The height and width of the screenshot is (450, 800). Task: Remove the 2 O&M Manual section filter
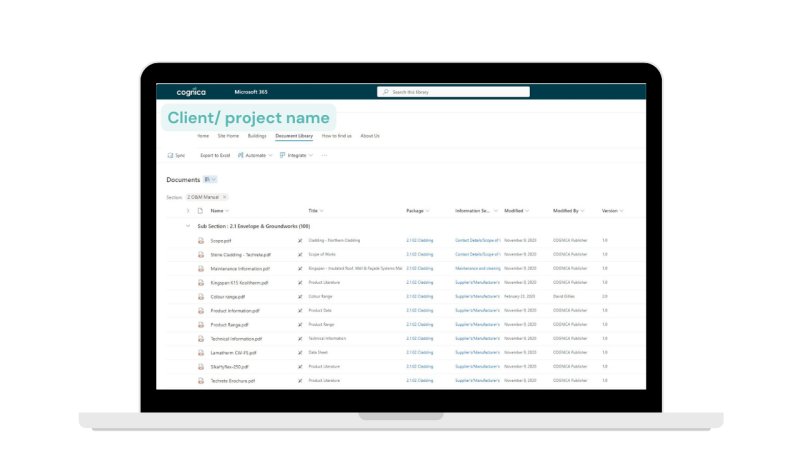[x=224, y=197]
